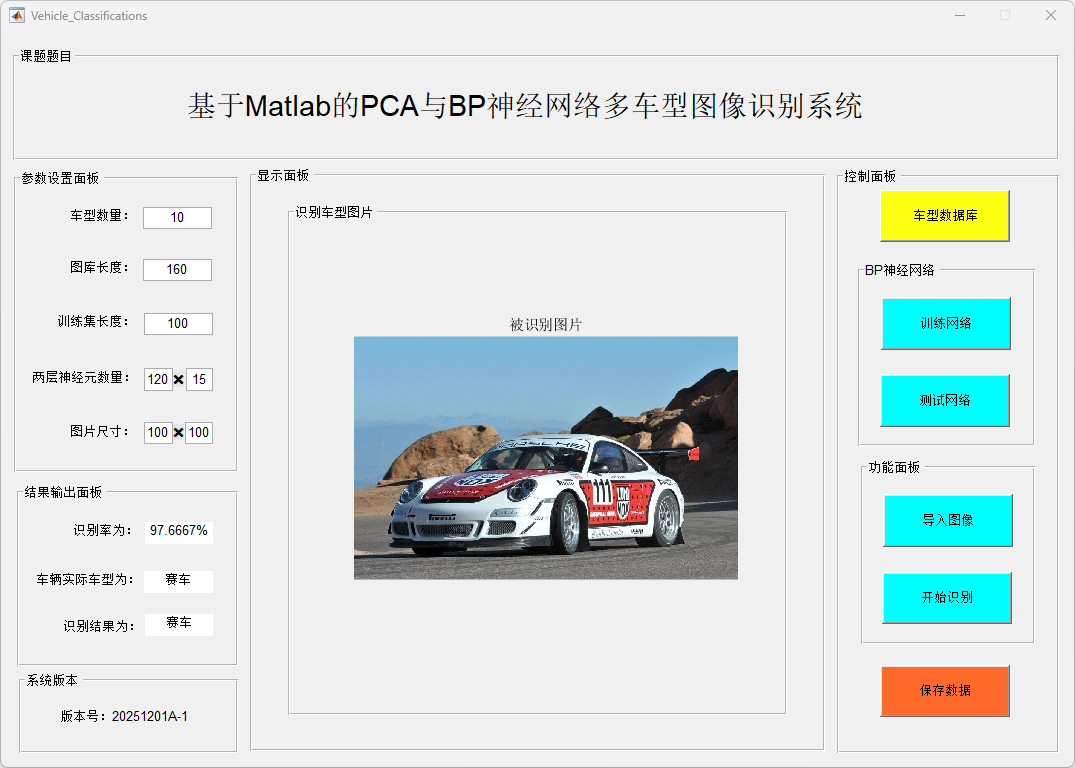Start recognition with 开始识别 button
The image size is (1075, 768).
tap(947, 598)
